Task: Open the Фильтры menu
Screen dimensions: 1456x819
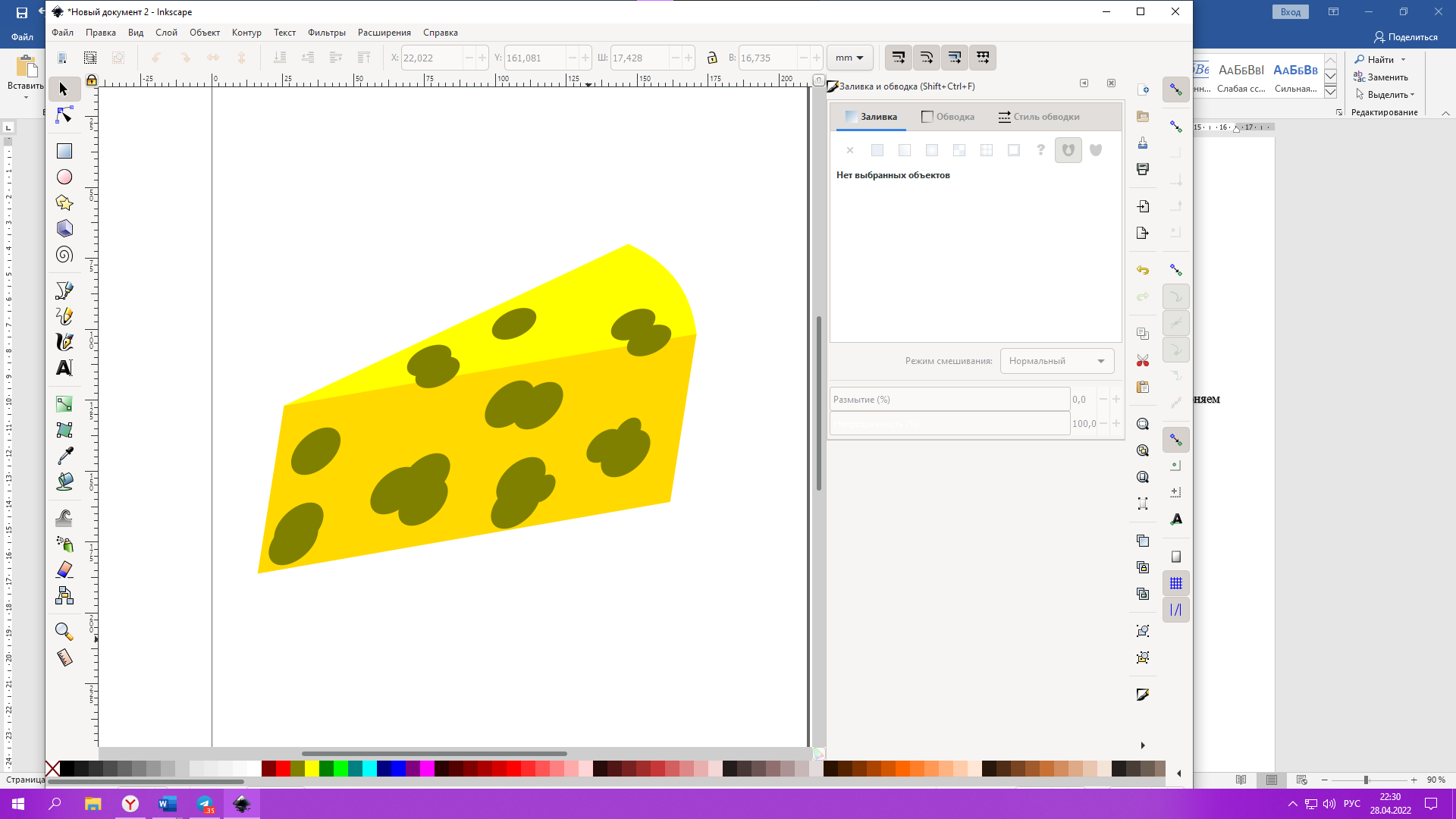Action: 327,33
